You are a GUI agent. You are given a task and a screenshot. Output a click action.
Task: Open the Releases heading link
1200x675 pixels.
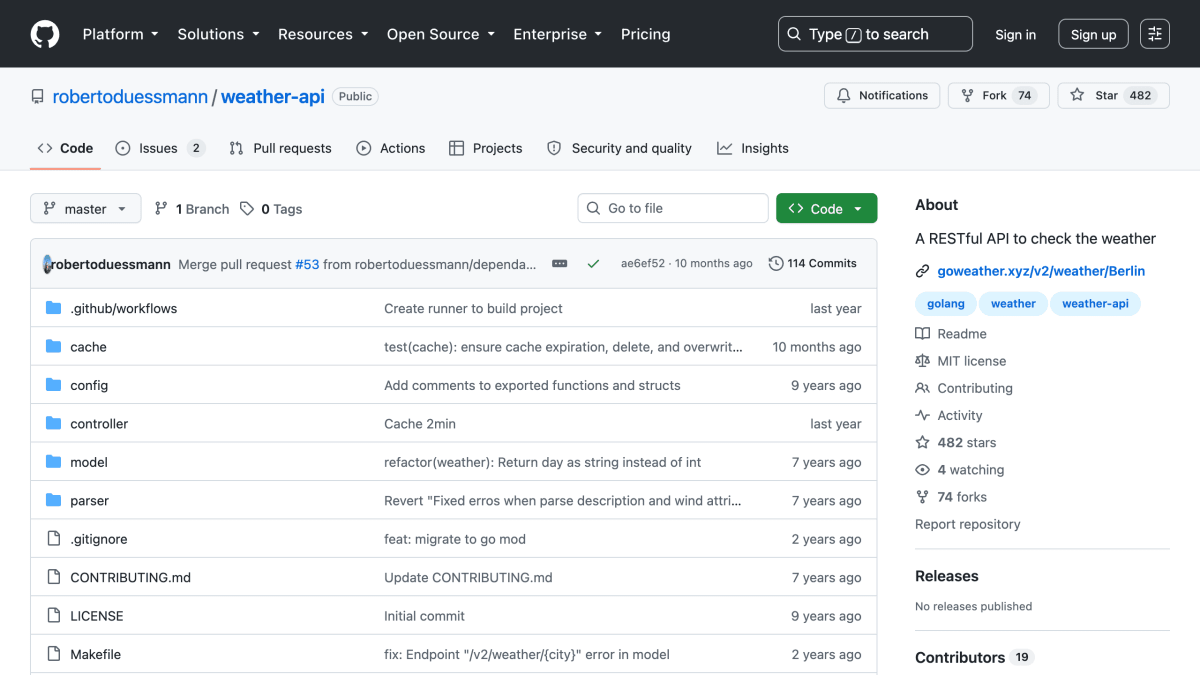tap(947, 576)
